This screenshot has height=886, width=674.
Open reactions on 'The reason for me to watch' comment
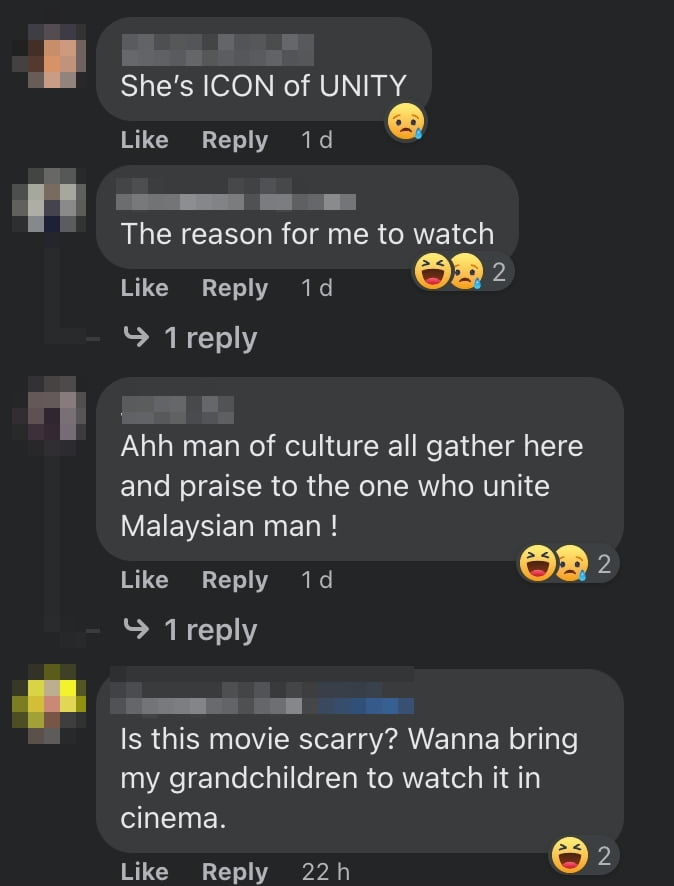click(463, 272)
